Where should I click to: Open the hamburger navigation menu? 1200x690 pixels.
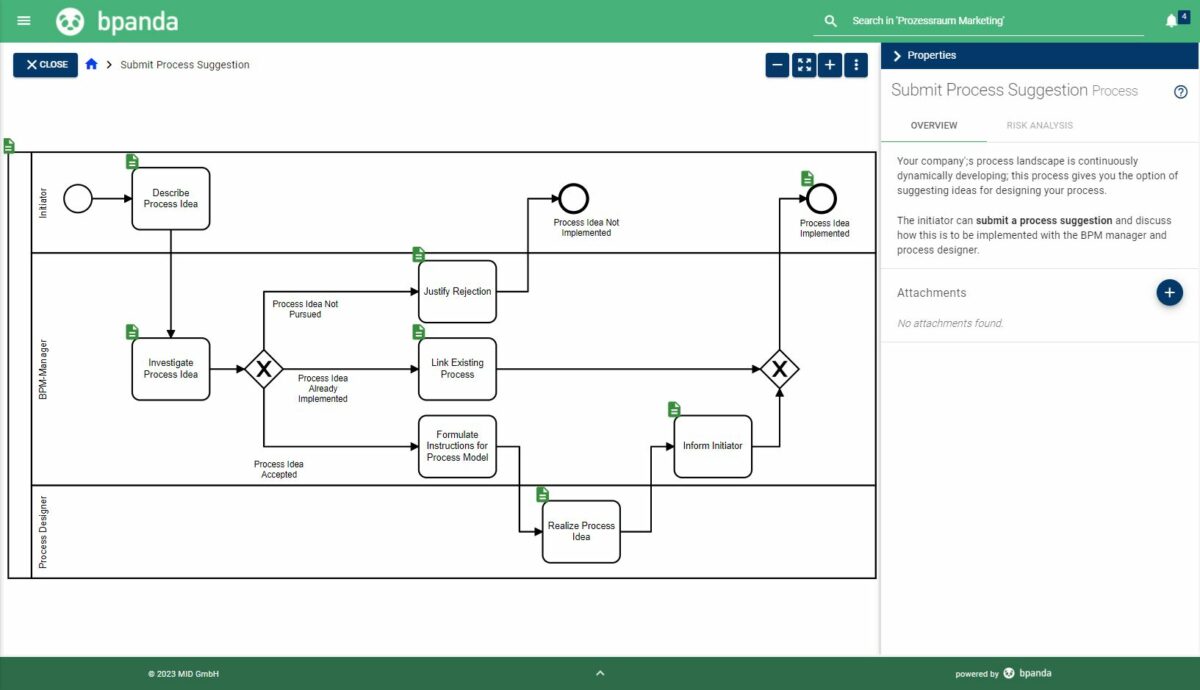[x=23, y=19]
